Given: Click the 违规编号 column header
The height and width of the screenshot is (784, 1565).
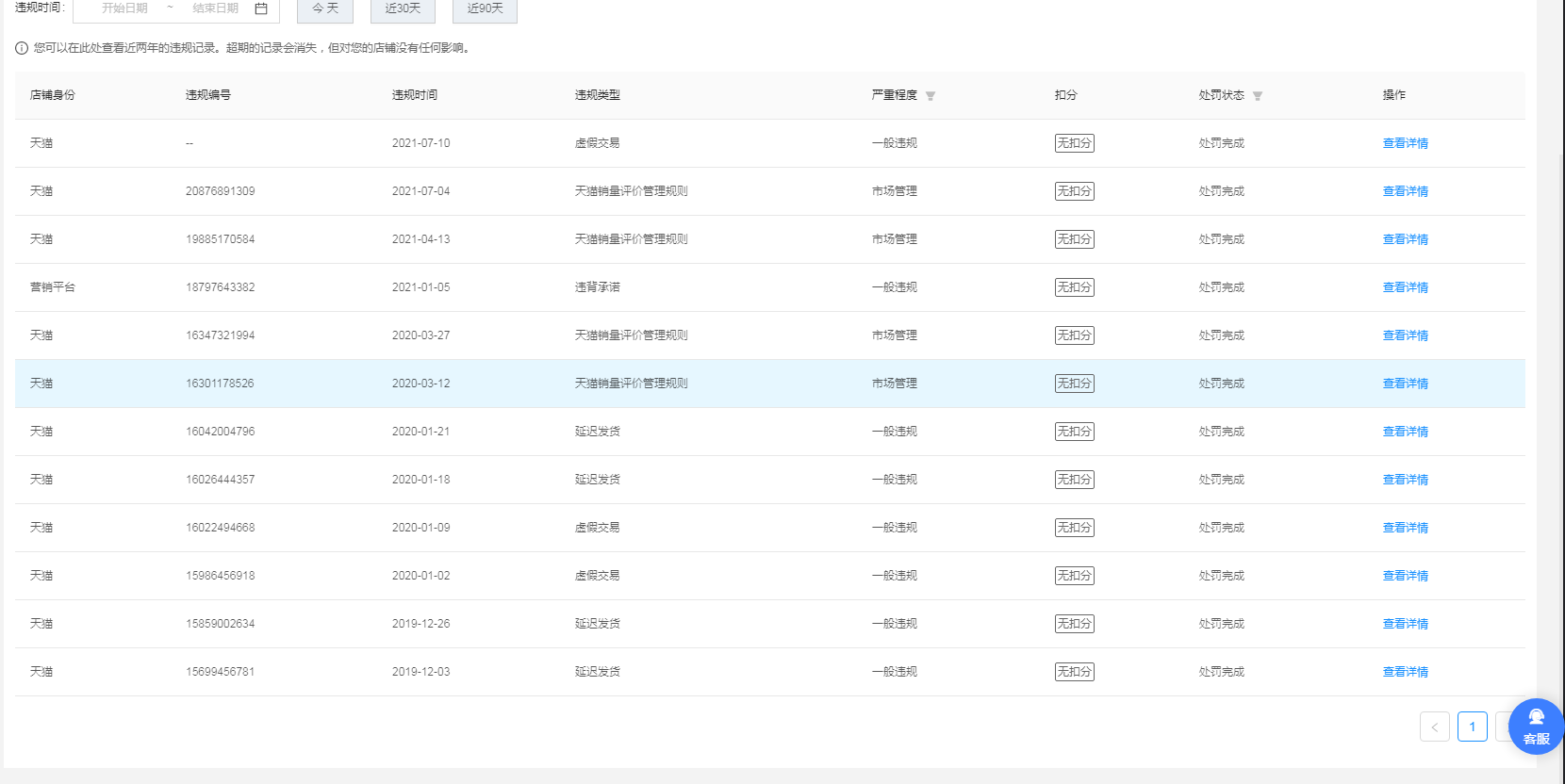Looking at the screenshot, I should [x=208, y=95].
